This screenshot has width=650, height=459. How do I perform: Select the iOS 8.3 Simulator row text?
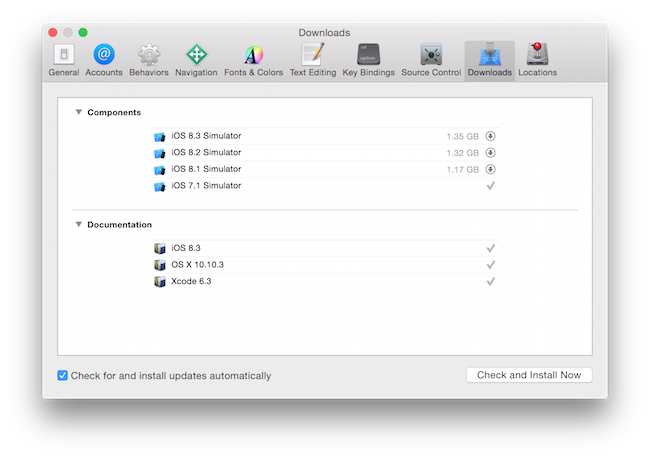(x=206, y=136)
